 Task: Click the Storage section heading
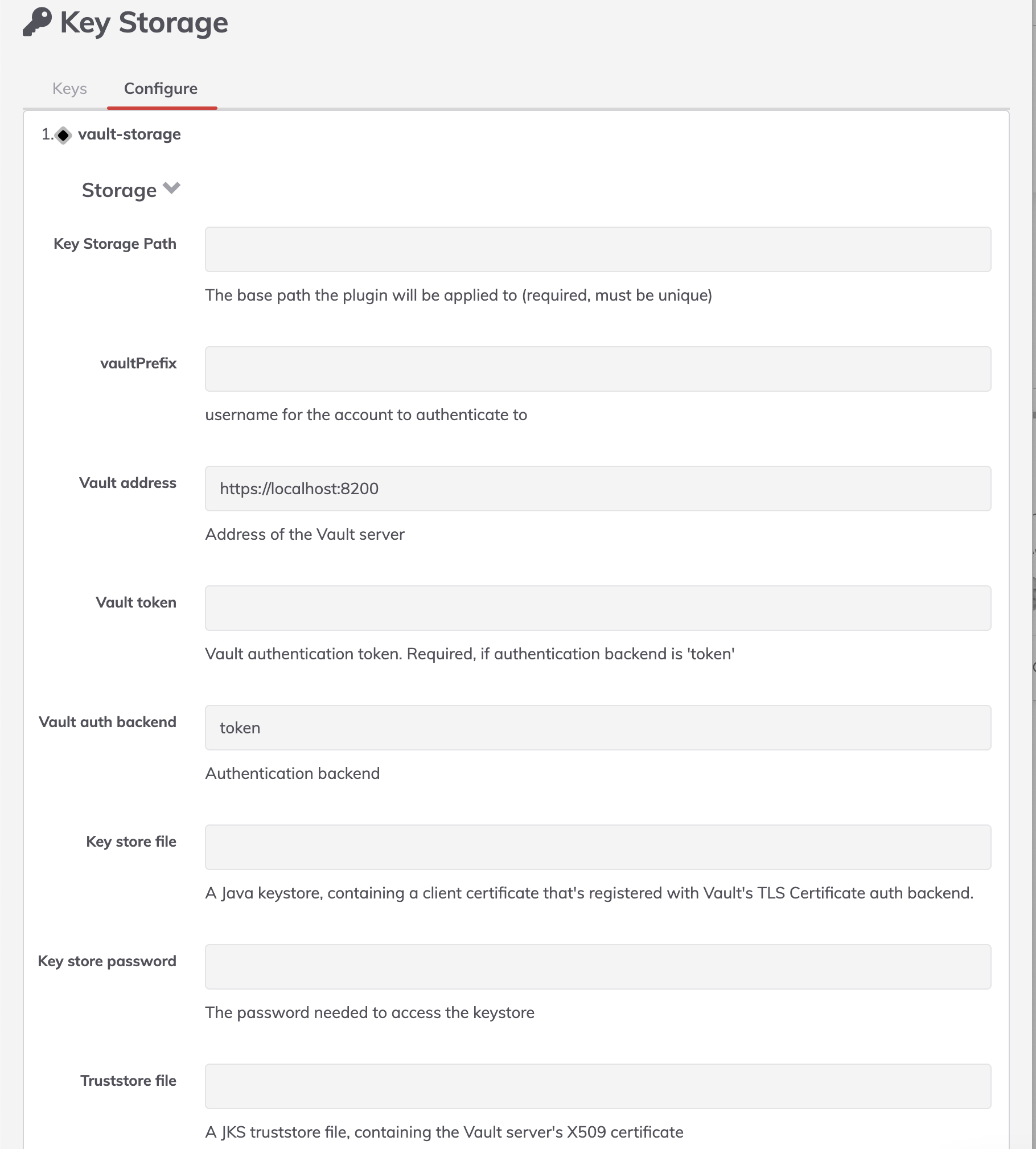[x=119, y=190]
